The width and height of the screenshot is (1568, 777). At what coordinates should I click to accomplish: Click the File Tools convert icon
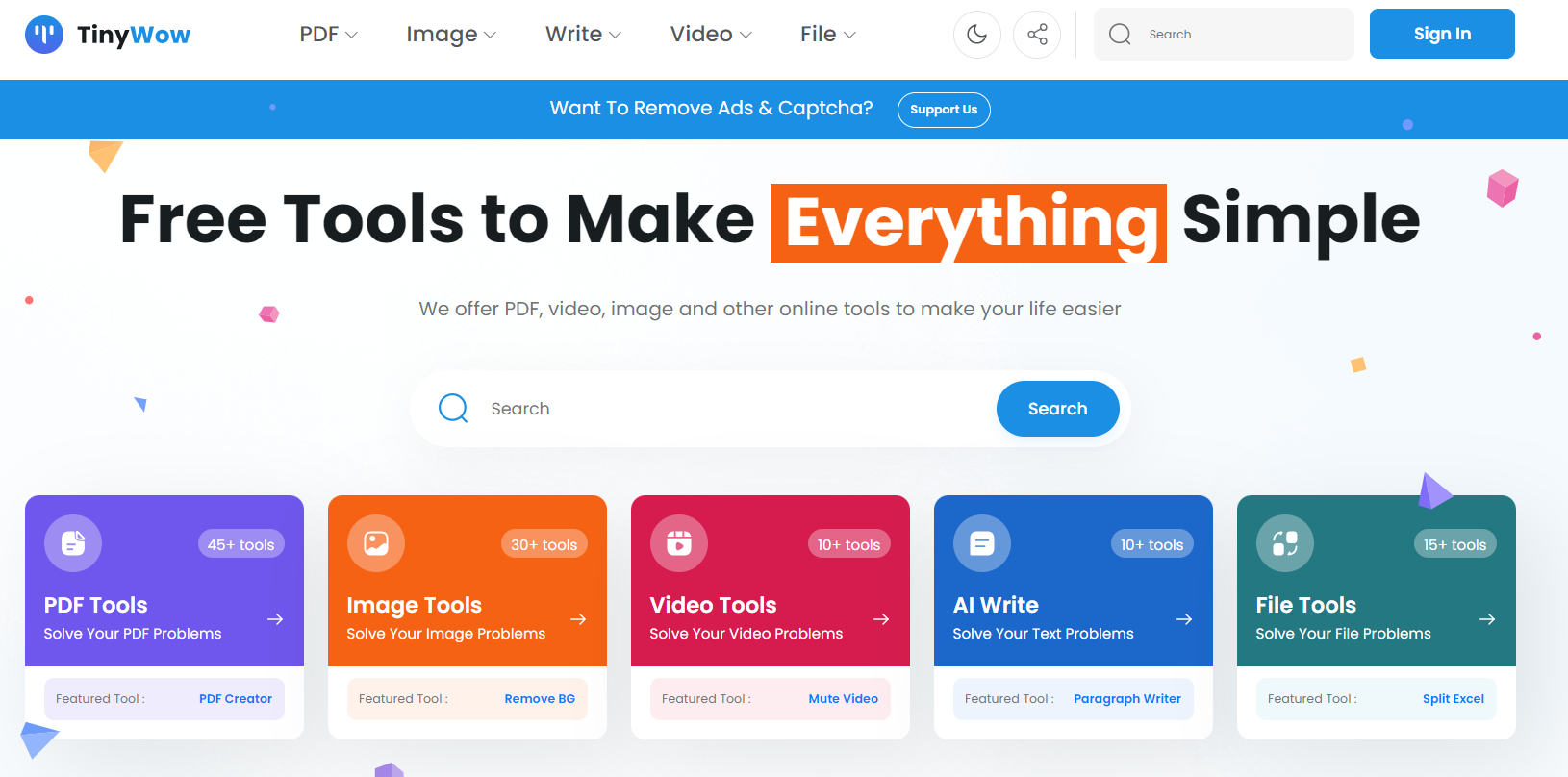pos(1285,543)
